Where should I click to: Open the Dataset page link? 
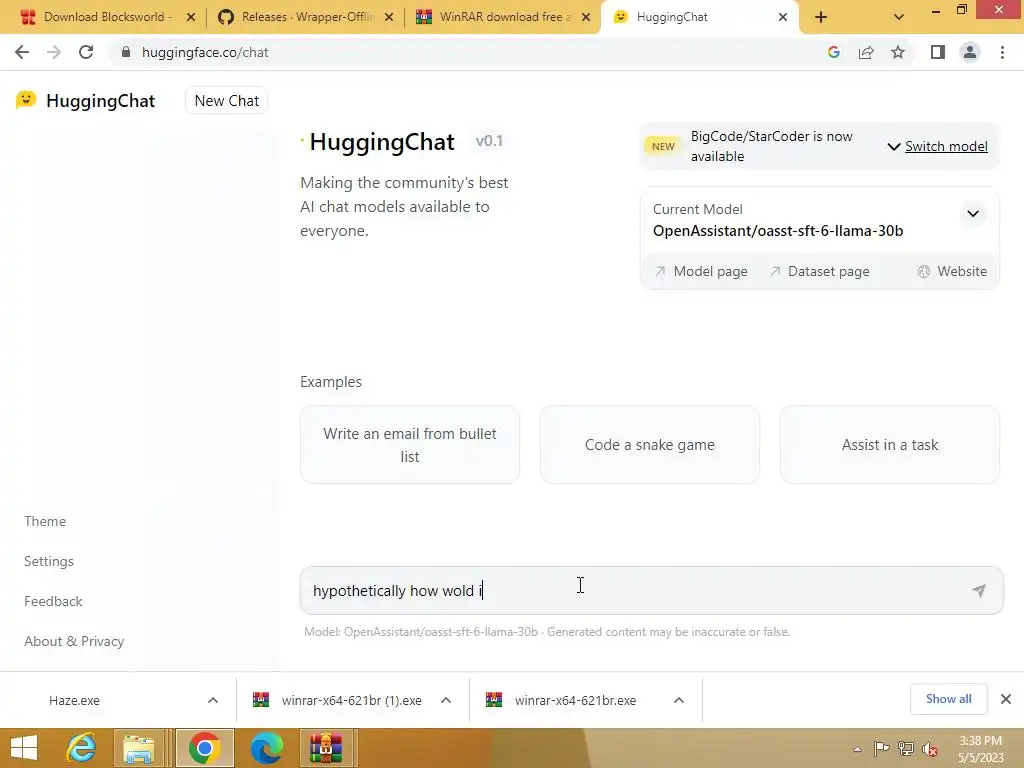point(820,271)
